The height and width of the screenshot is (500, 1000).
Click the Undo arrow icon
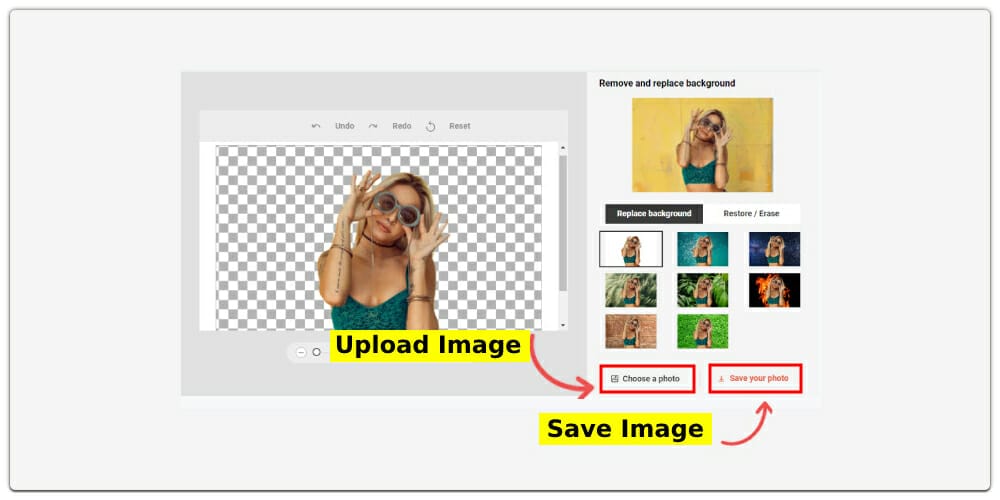tap(316, 126)
